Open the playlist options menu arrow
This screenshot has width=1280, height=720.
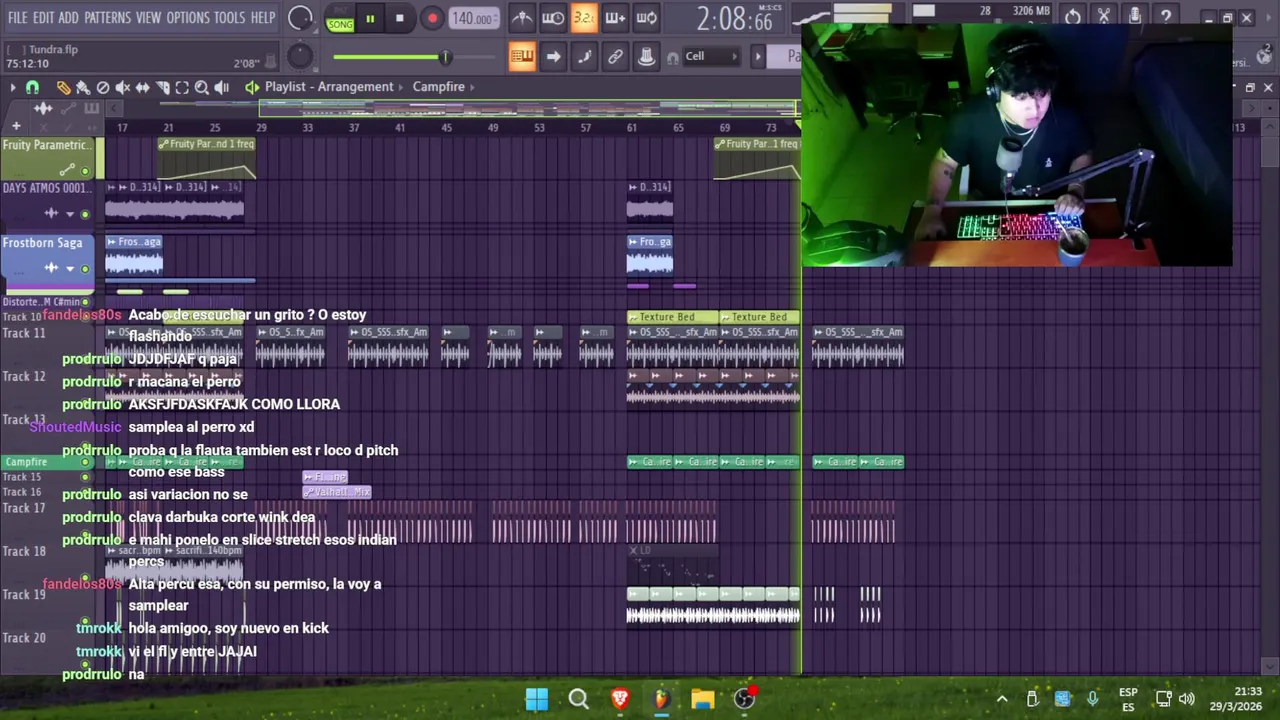[x=12, y=88]
